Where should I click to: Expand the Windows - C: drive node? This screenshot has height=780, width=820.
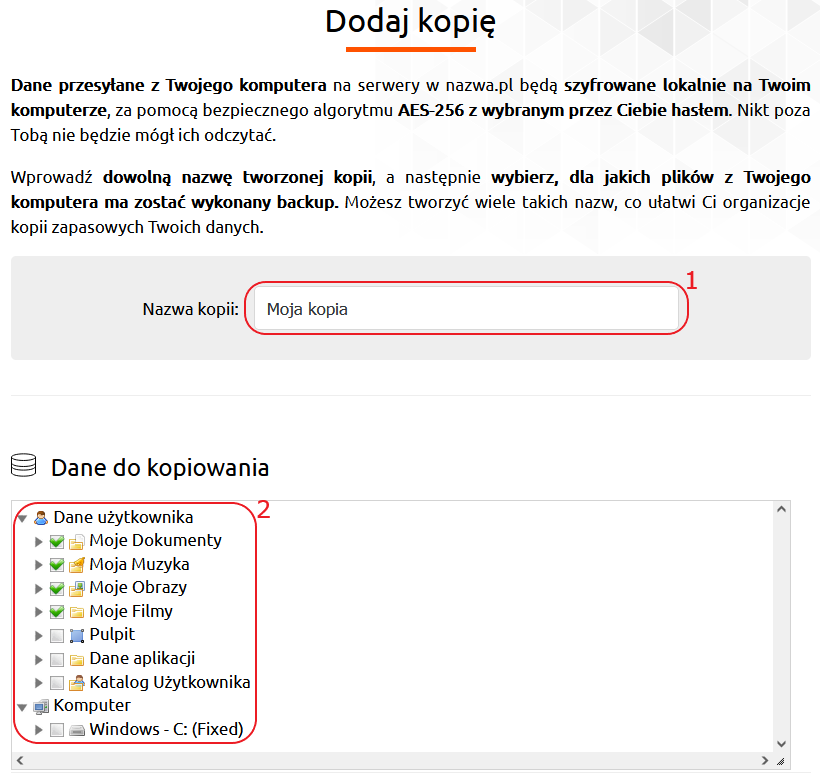(38, 730)
